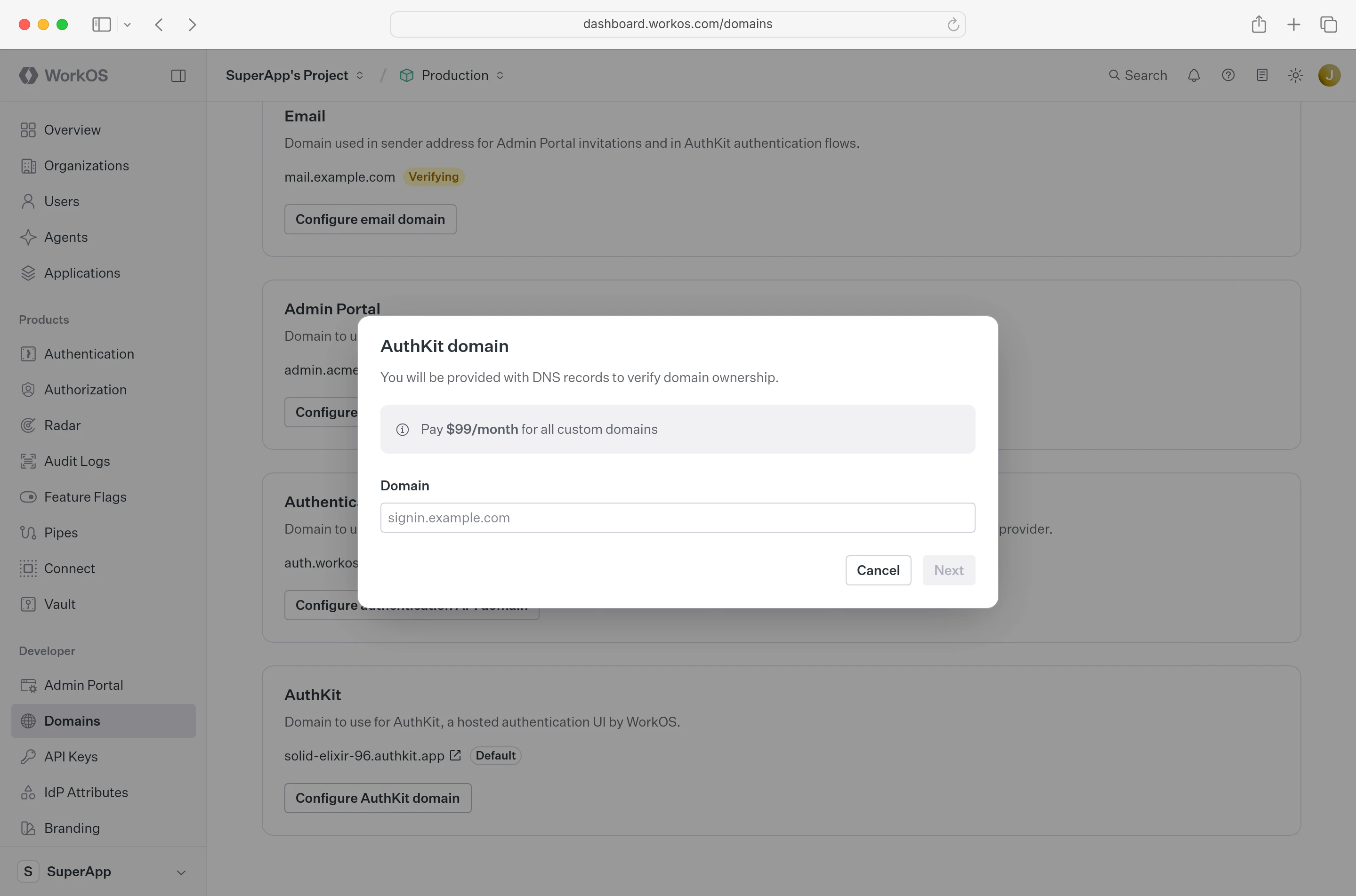Click the Radar icon
The height and width of the screenshot is (896, 1356).
coord(28,425)
